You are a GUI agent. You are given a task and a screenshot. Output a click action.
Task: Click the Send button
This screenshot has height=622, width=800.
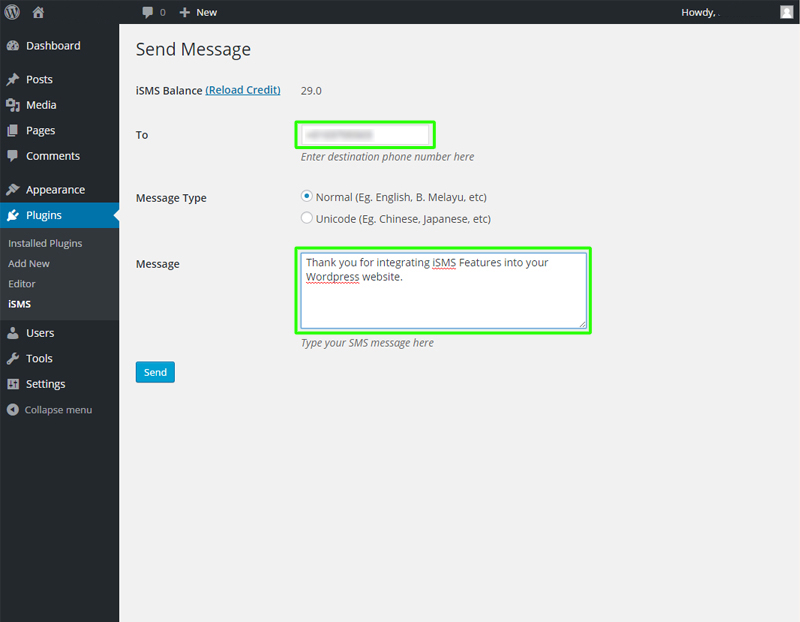click(155, 372)
